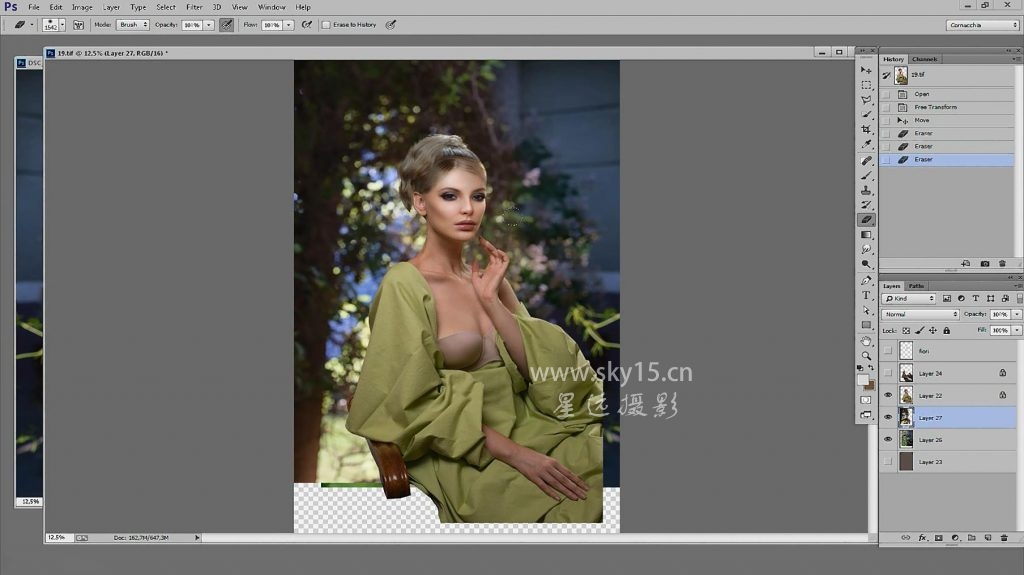Hide Layer 22 with its eye icon
The image size is (1024, 575).
[888, 395]
